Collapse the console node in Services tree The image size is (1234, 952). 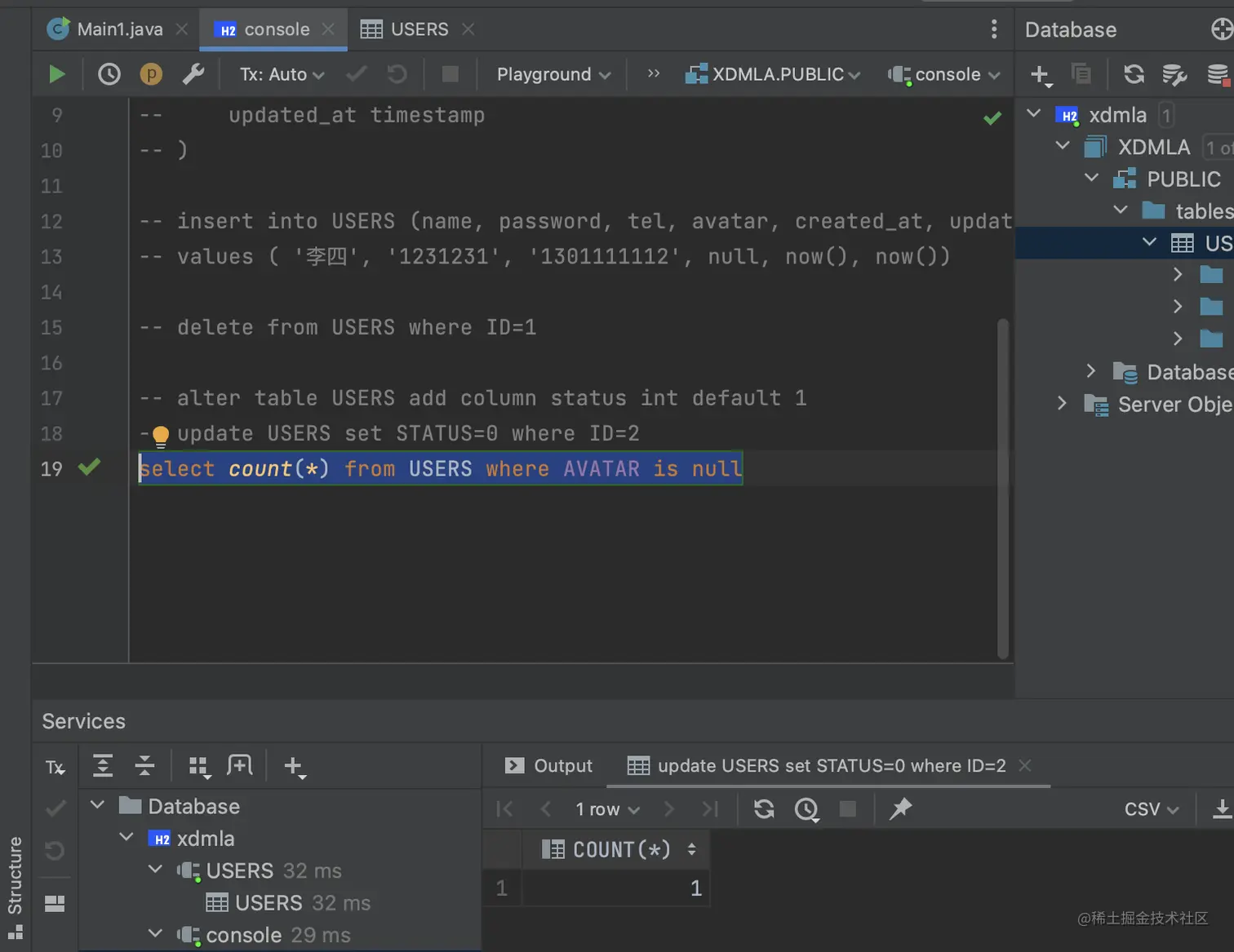(x=155, y=933)
